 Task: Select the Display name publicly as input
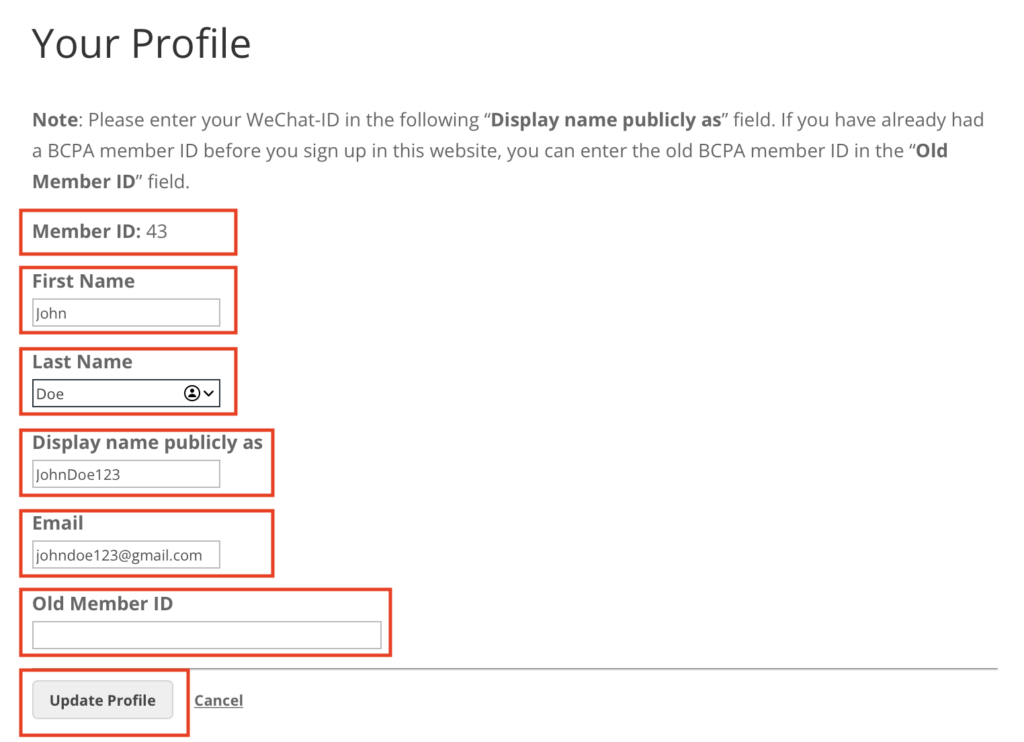coord(125,474)
